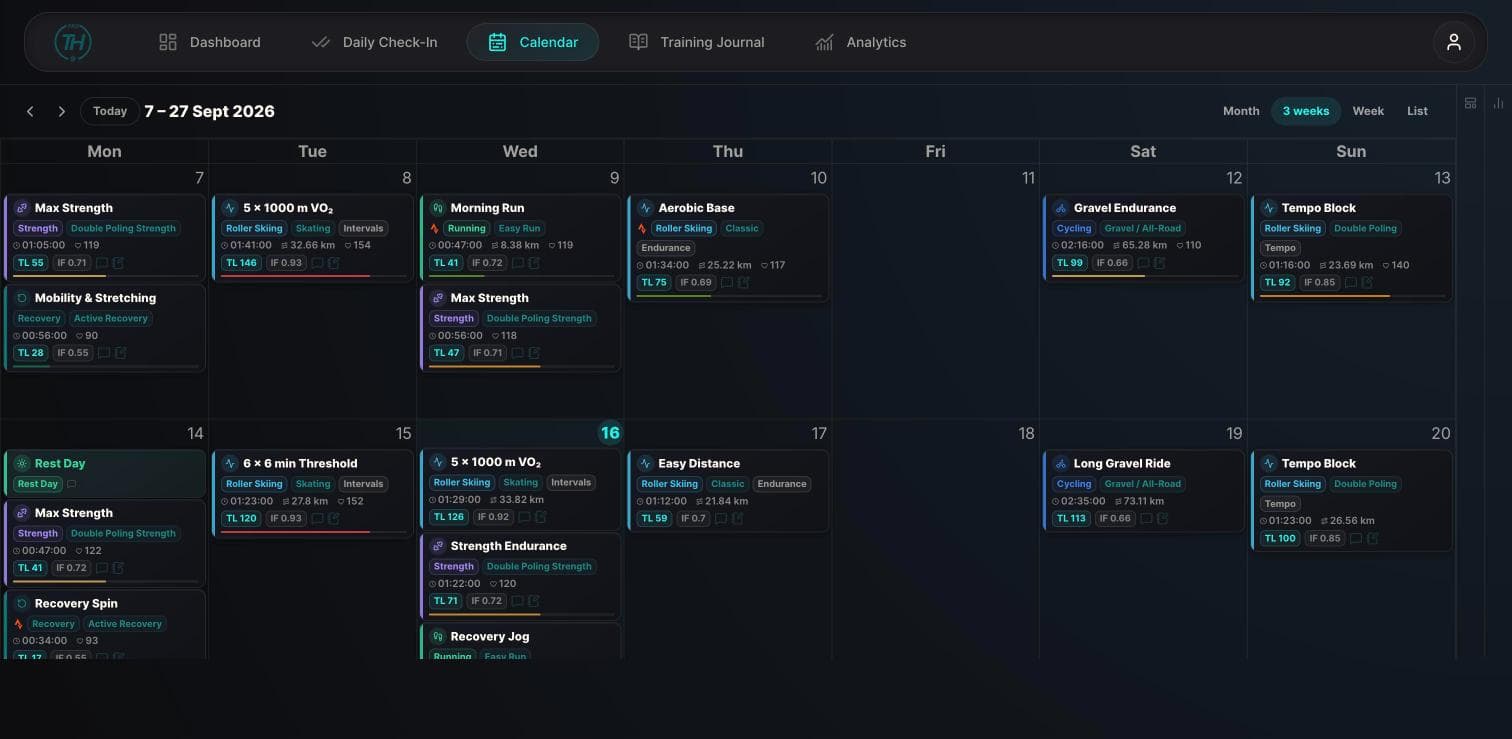Switch to Week view
The height and width of the screenshot is (739, 1512).
[1368, 111]
